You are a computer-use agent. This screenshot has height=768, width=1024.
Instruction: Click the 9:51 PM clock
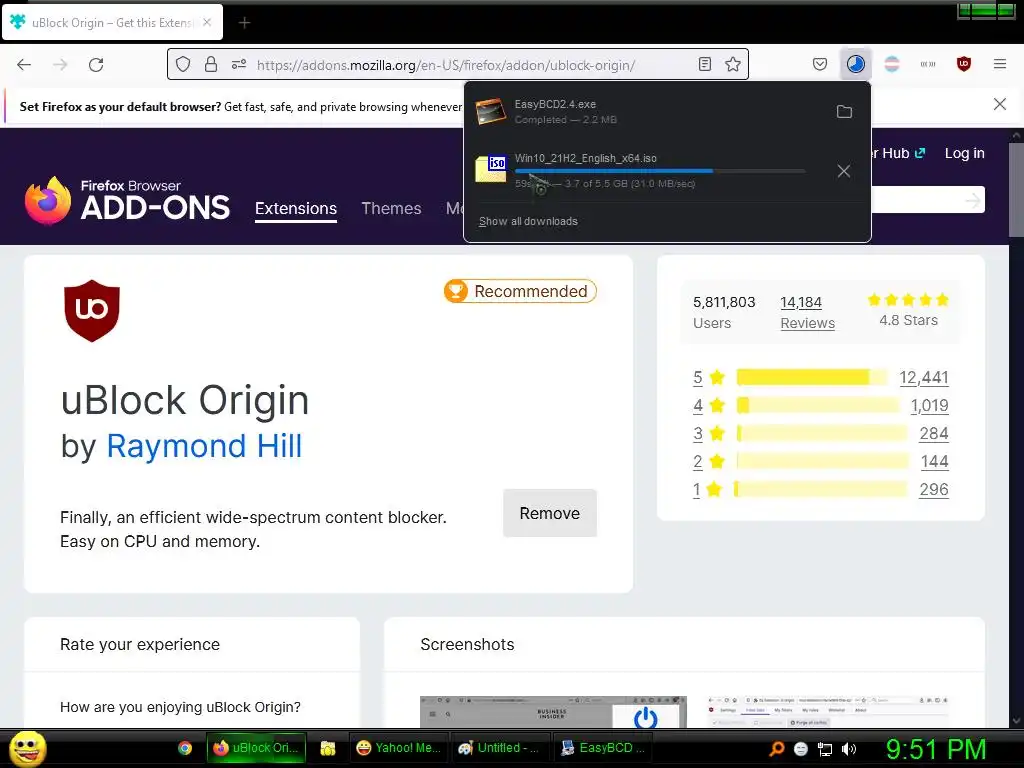point(936,749)
